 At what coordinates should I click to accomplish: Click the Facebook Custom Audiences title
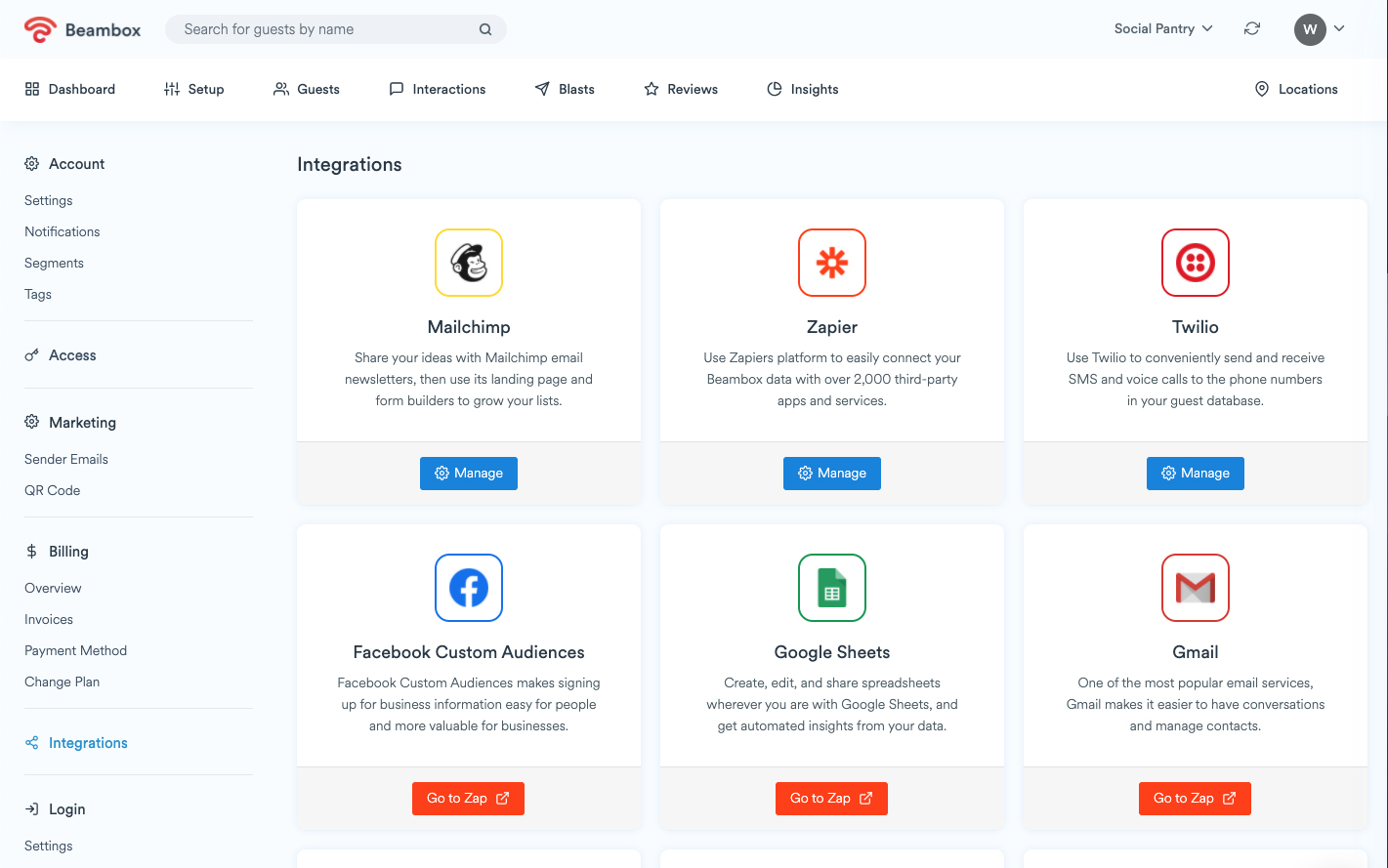tap(469, 652)
